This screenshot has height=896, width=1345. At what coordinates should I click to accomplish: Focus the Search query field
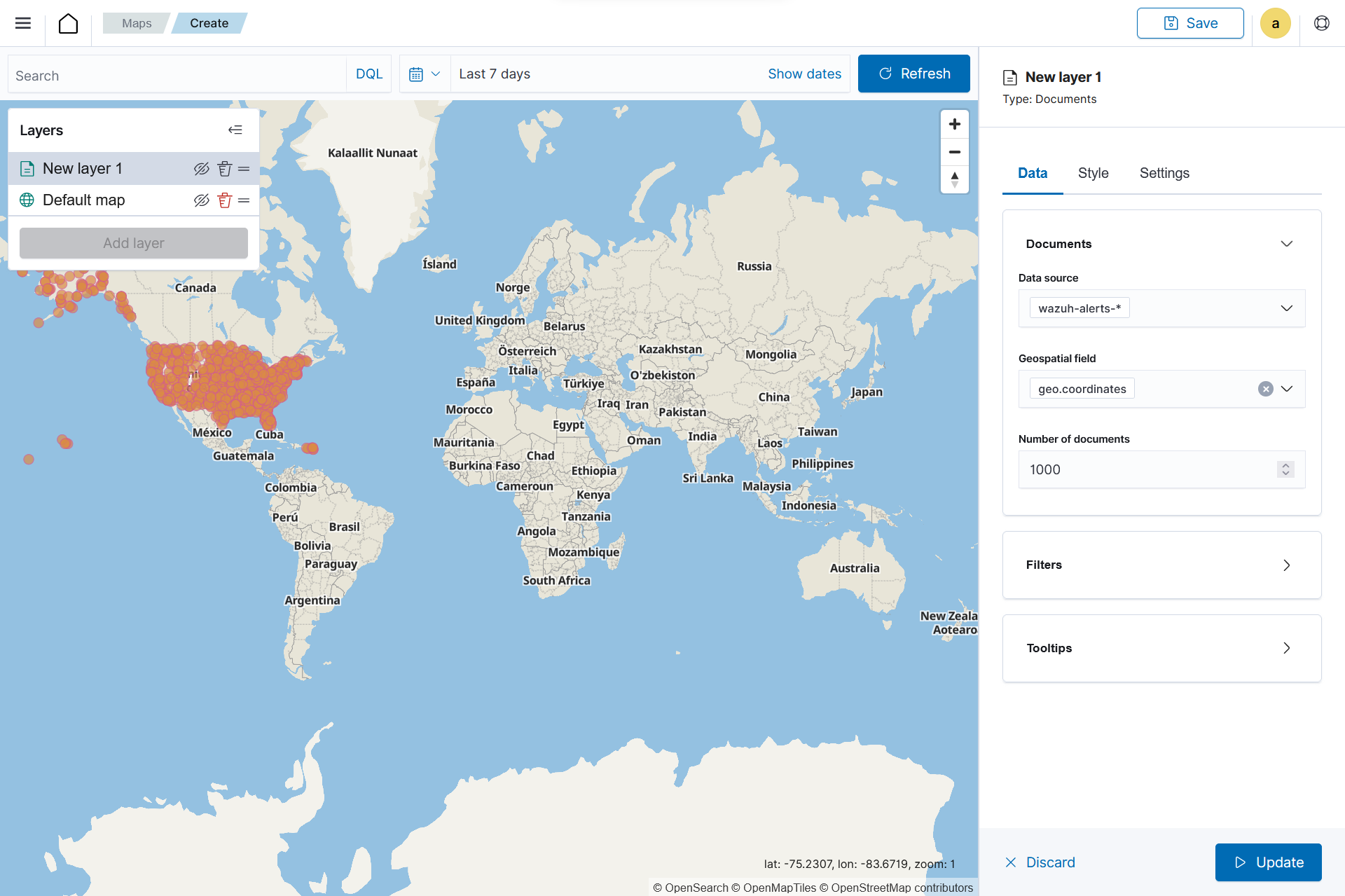[x=177, y=75]
